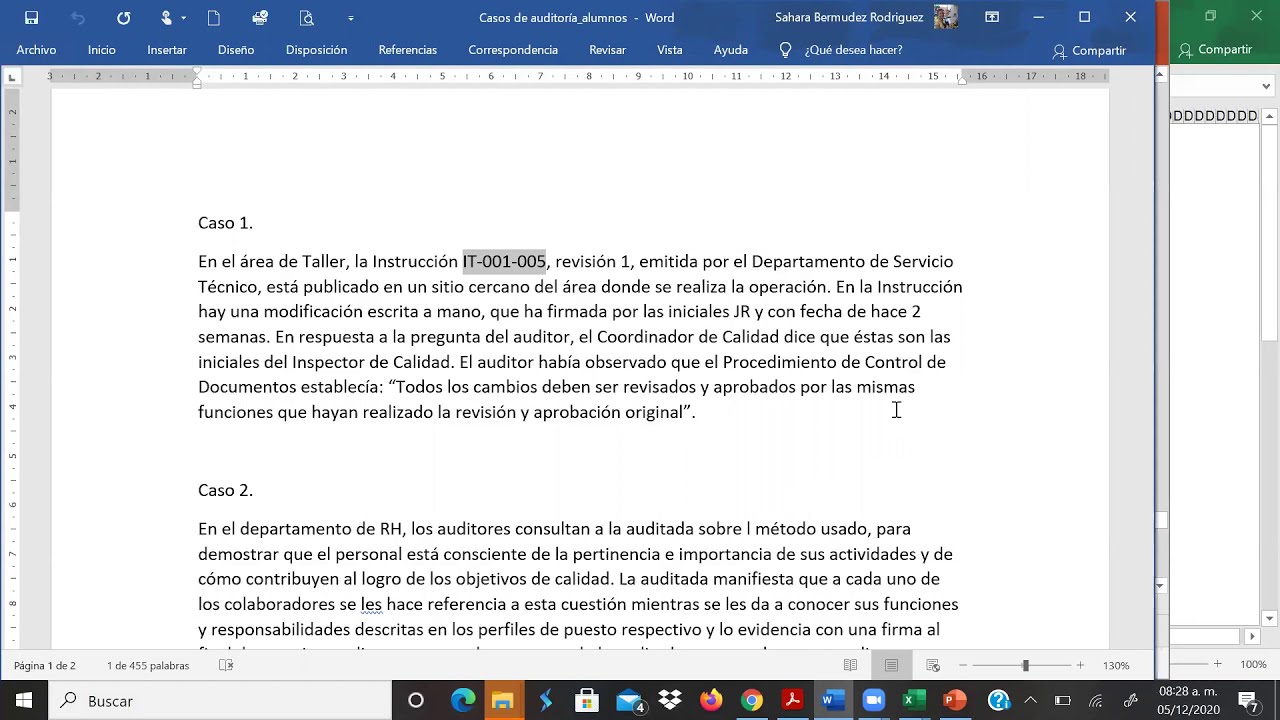Click the ¿Qué desea hacer? search box
Image resolution: width=1280 pixels, height=720 pixels.
tap(853, 50)
